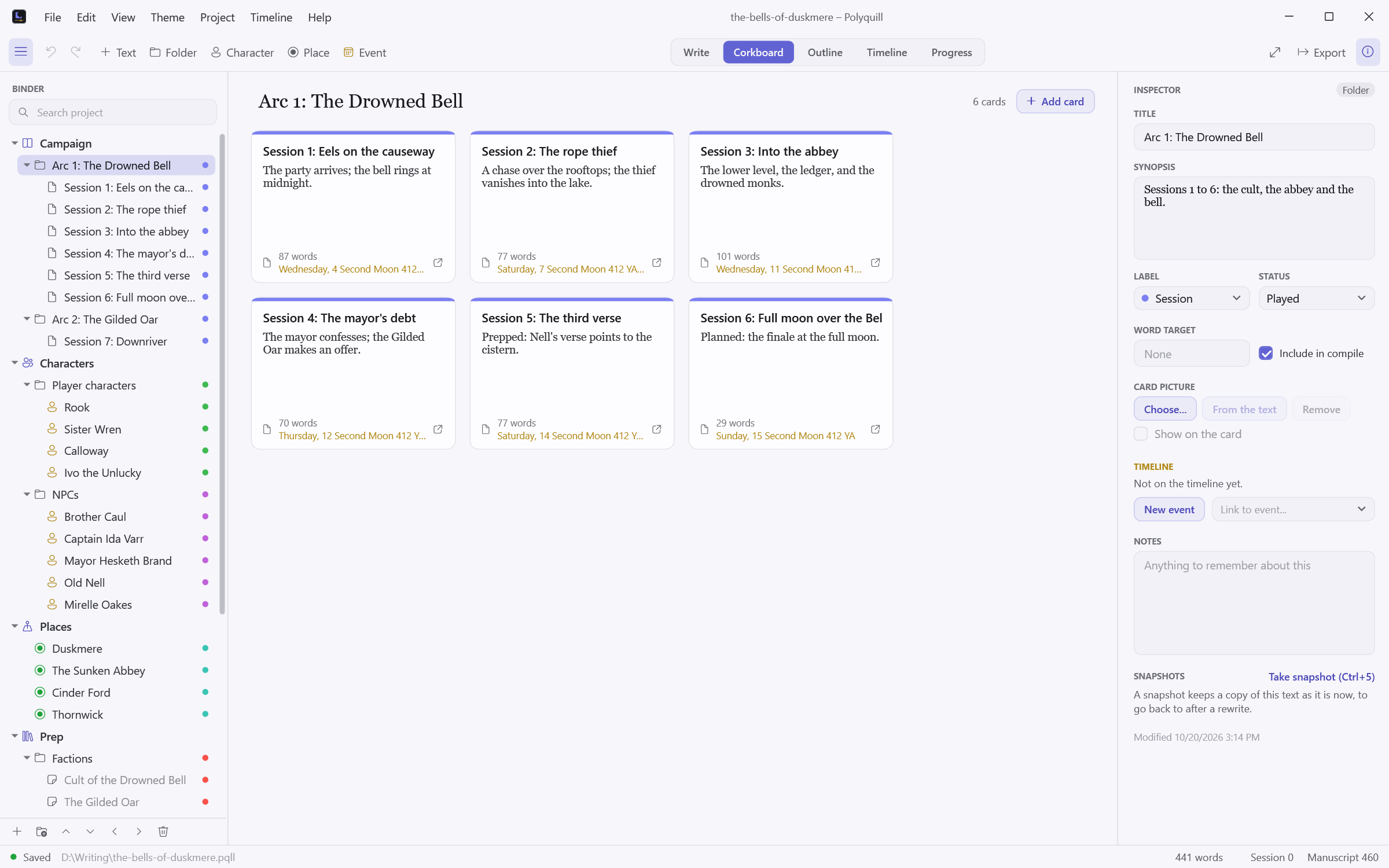Open the Timeline menu in menu bar
Screen dimensions: 1389x868
click(x=271, y=17)
